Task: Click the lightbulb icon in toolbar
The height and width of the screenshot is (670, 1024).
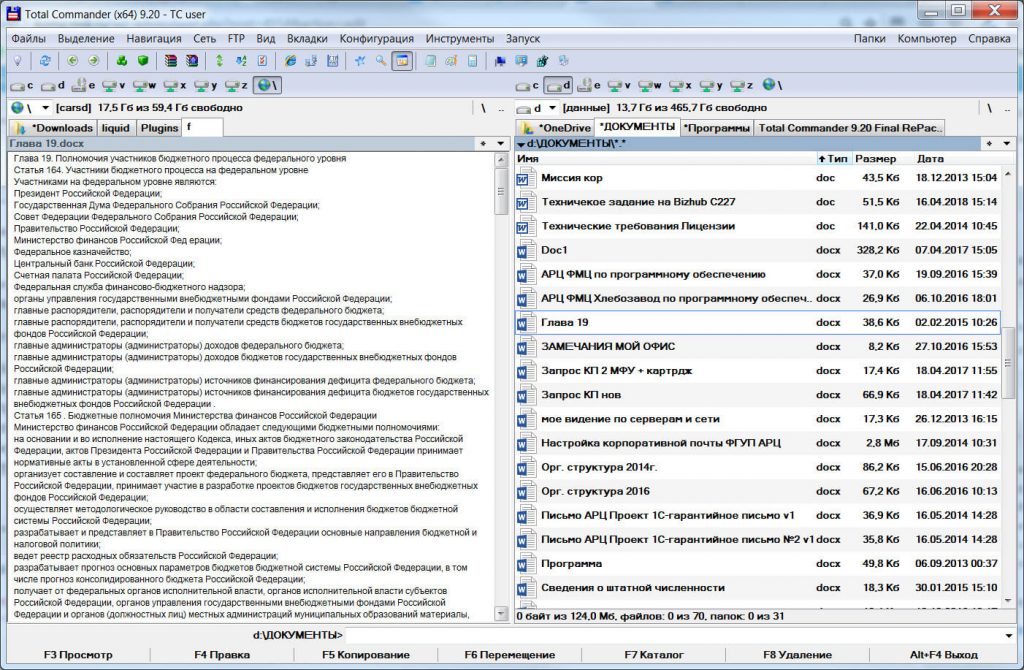Action: pos(17,61)
